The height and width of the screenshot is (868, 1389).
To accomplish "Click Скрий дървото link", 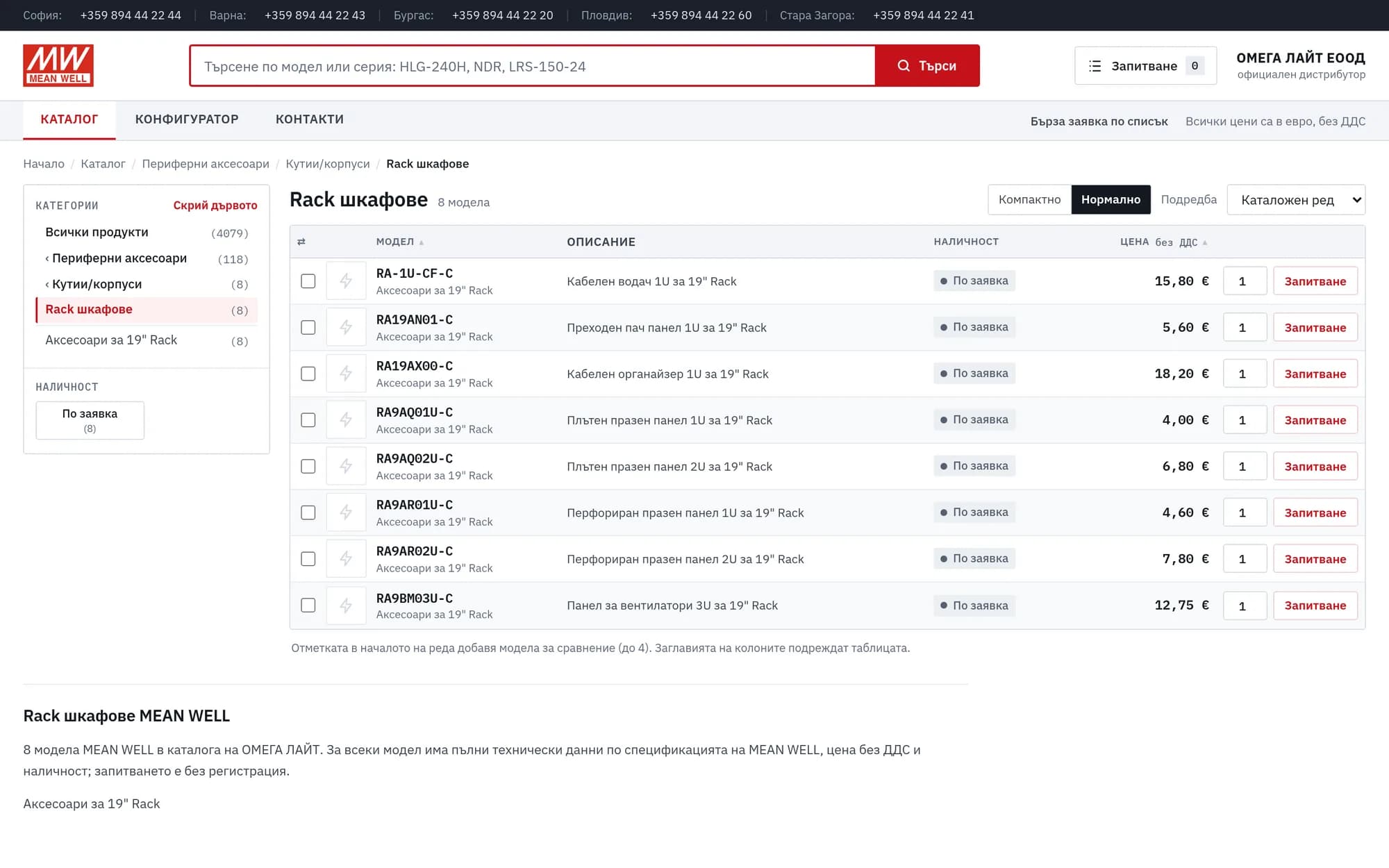I will click(215, 206).
